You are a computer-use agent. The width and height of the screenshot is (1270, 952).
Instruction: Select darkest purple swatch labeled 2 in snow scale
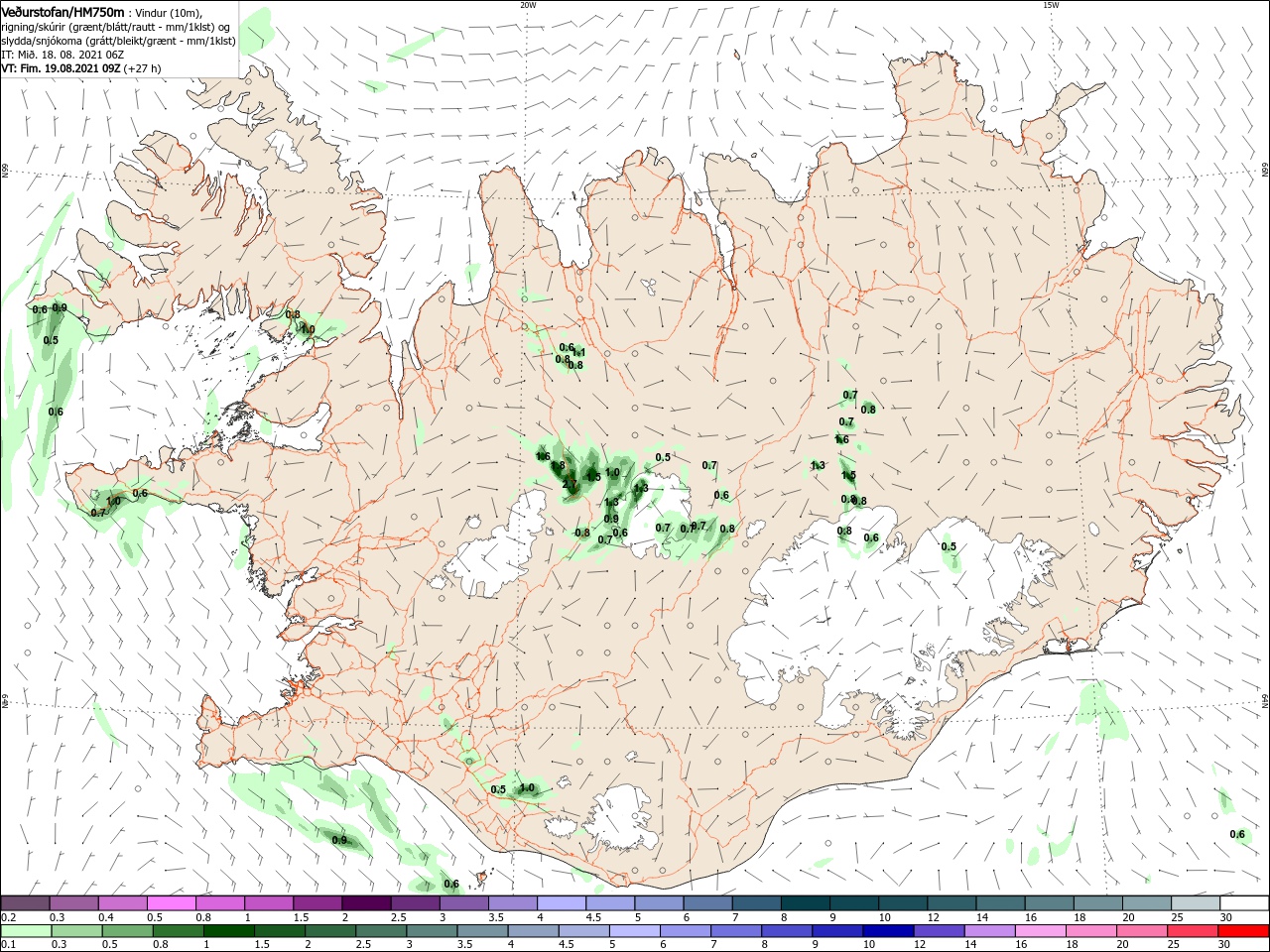(366, 903)
